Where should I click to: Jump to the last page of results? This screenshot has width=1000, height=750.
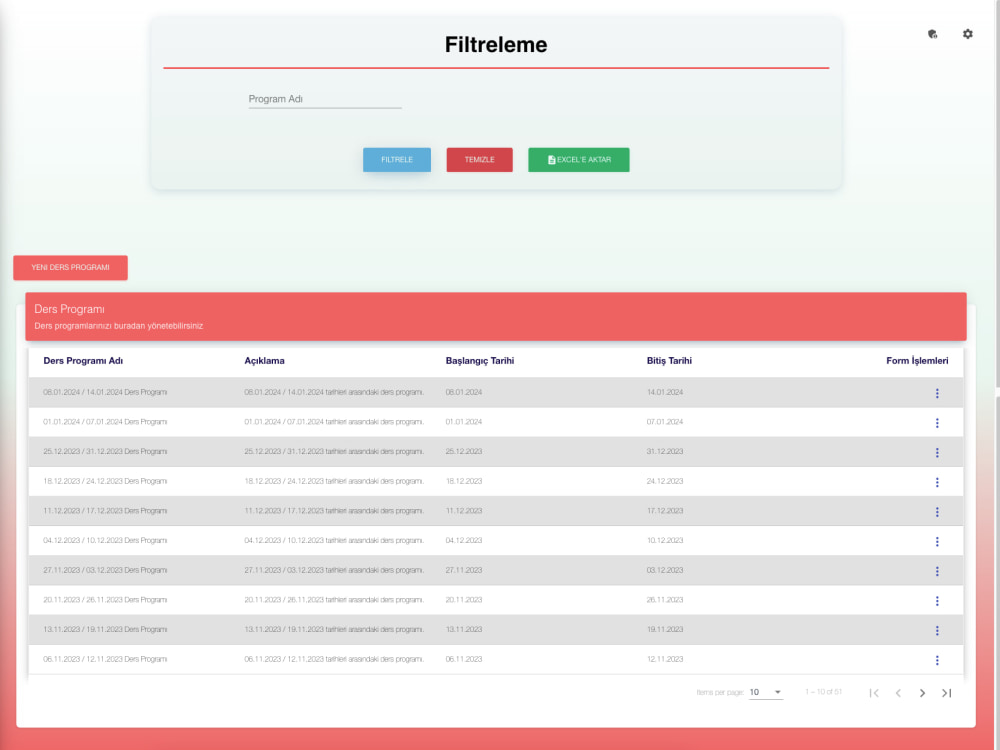[x=946, y=693]
